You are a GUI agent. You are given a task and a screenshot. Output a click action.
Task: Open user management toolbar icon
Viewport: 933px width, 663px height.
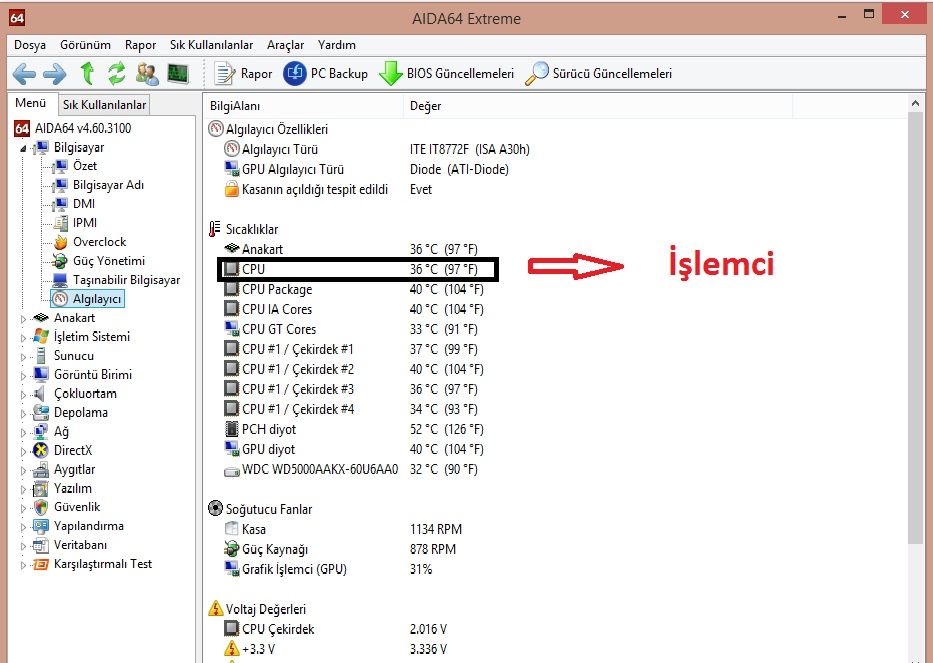147,74
